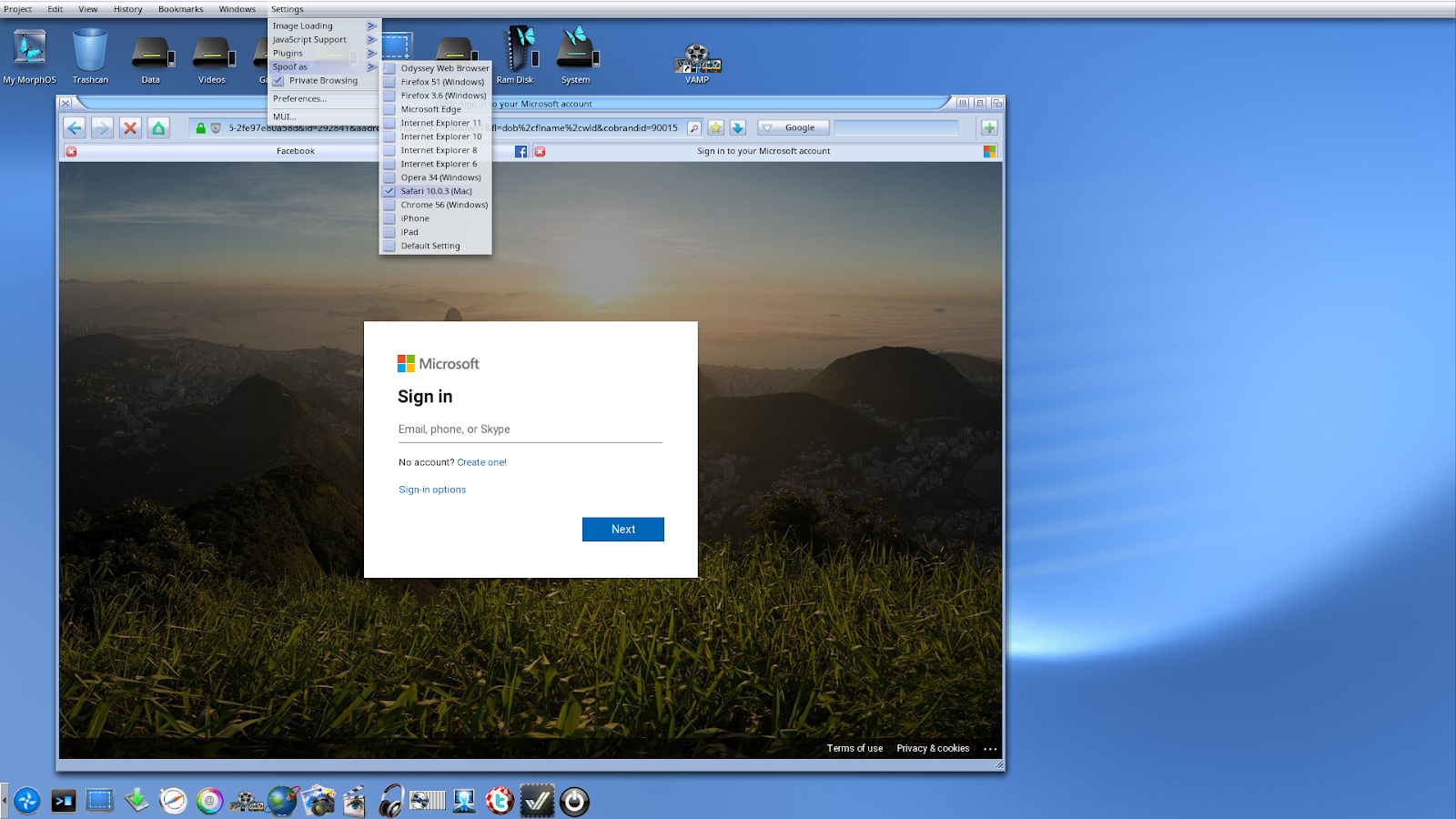Go forward with the browser forward arrow

[x=102, y=128]
